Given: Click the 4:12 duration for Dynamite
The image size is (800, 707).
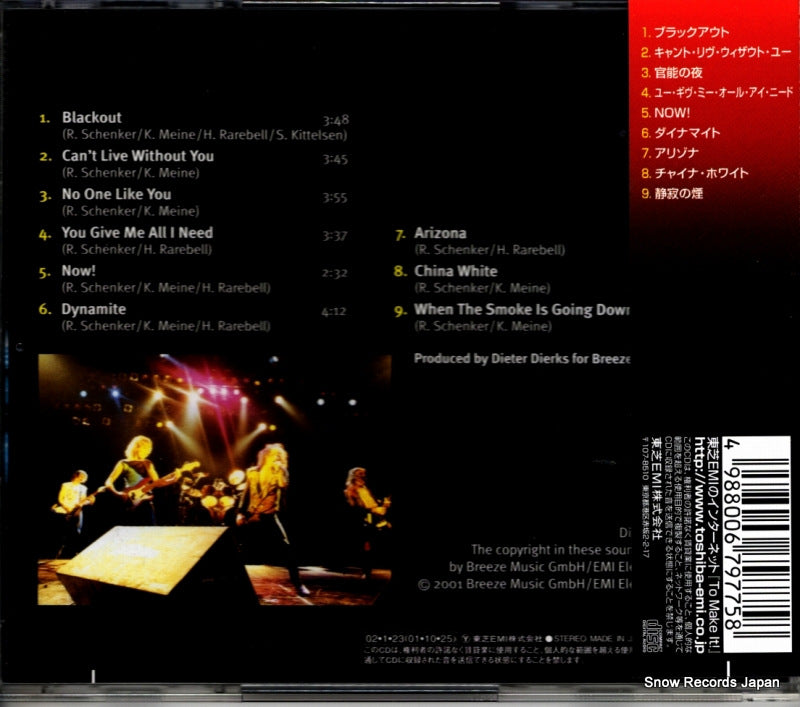Looking at the screenshot, I should click(x=334, y=311).
